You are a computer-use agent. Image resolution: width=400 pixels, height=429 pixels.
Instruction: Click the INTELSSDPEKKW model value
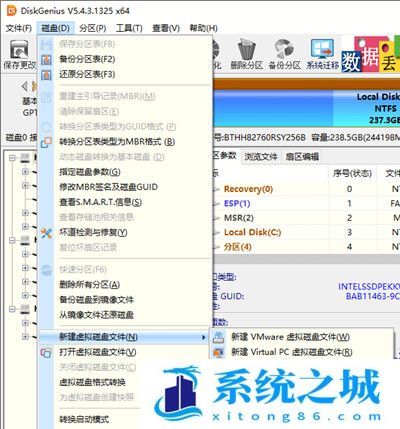point(369,287)
